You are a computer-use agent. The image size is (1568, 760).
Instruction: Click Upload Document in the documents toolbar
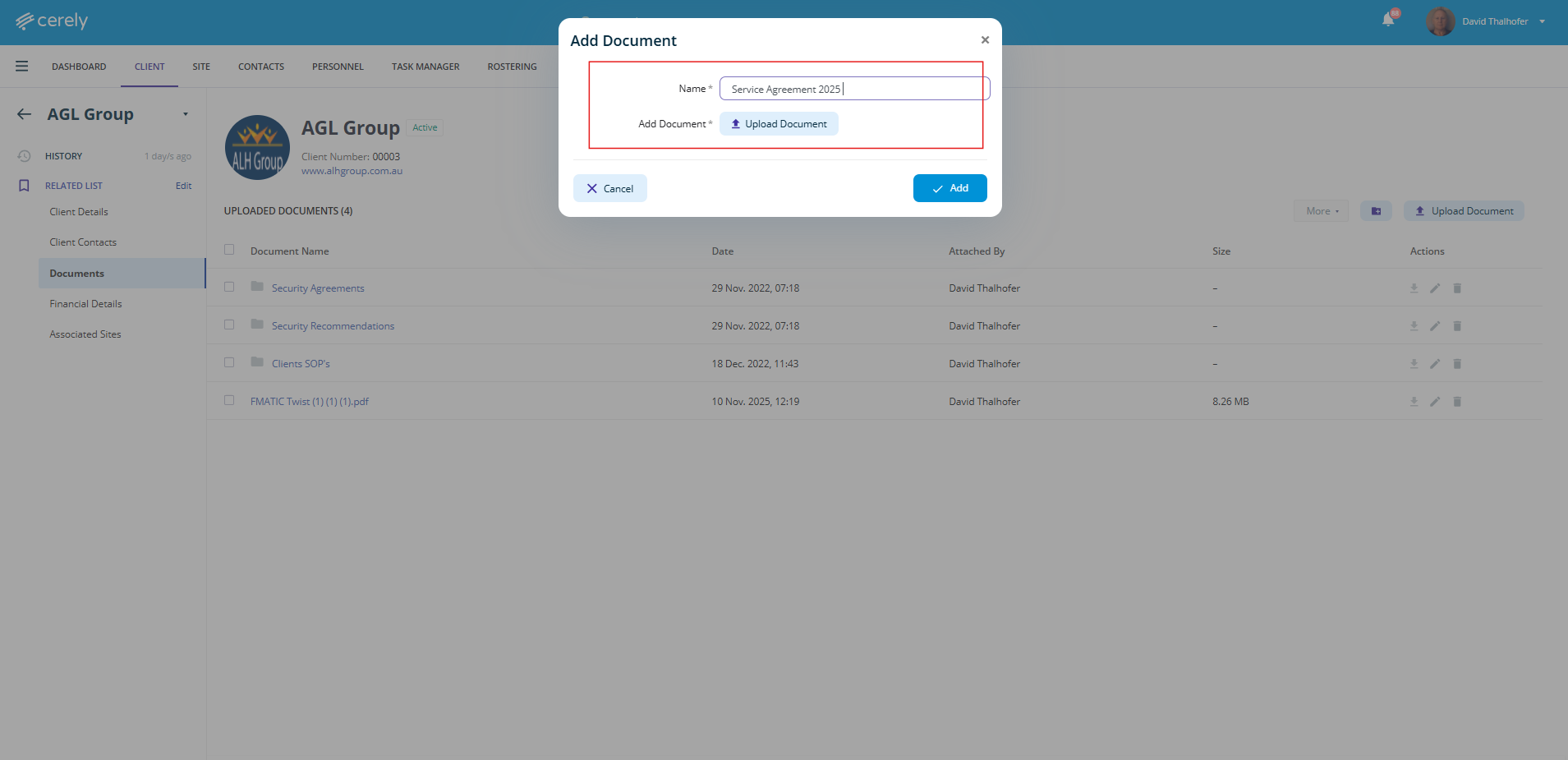[x=1464, y=211]
